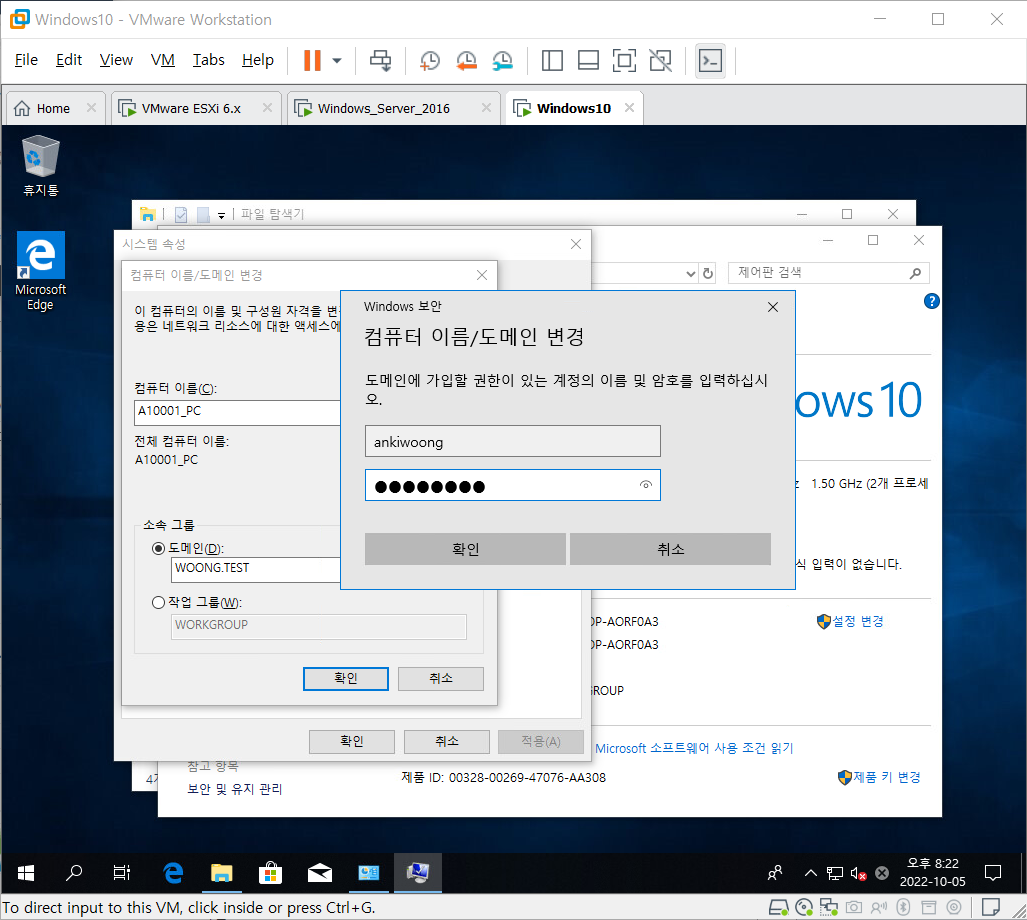1027x920 pixels.
Task: Pause the VM with the orange pause button
Action: tap(312, 60)
